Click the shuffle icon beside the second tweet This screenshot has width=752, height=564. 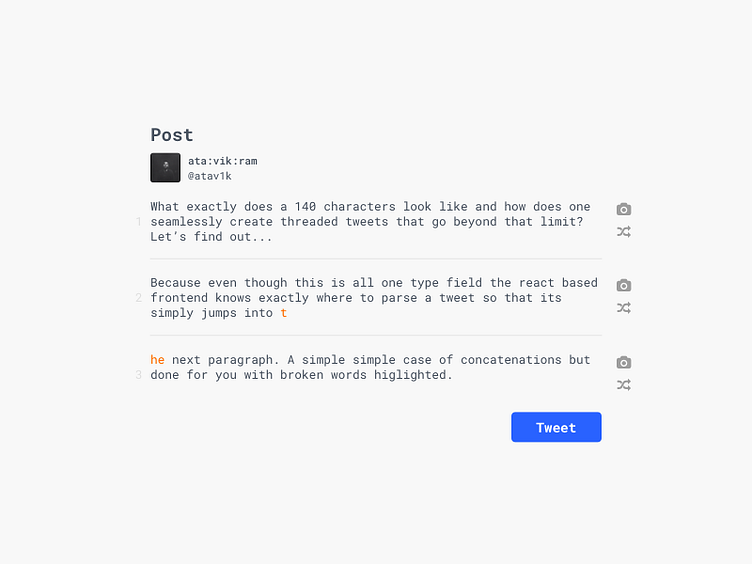pos(624,308)
